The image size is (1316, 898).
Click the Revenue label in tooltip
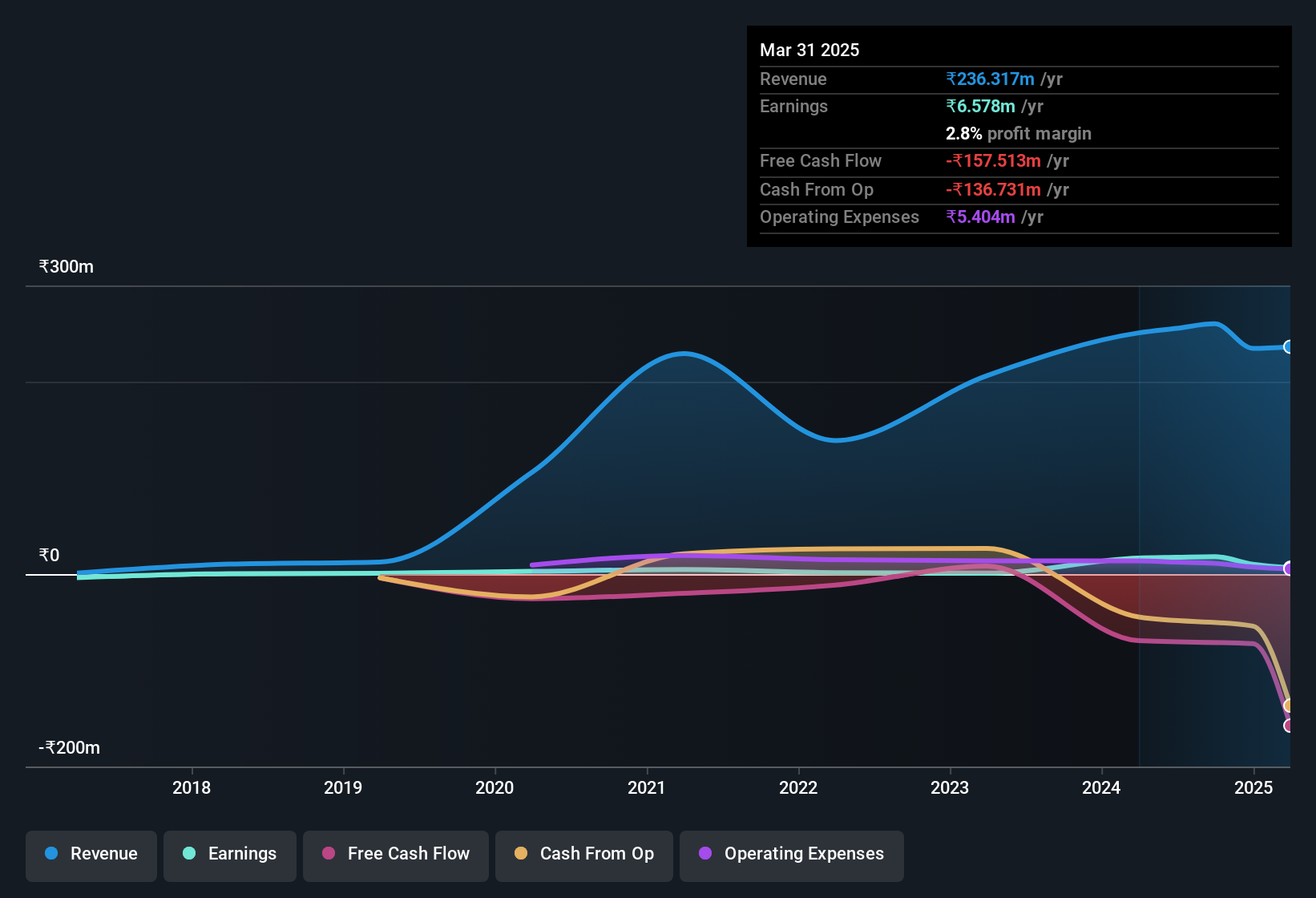tap(793, 79)
